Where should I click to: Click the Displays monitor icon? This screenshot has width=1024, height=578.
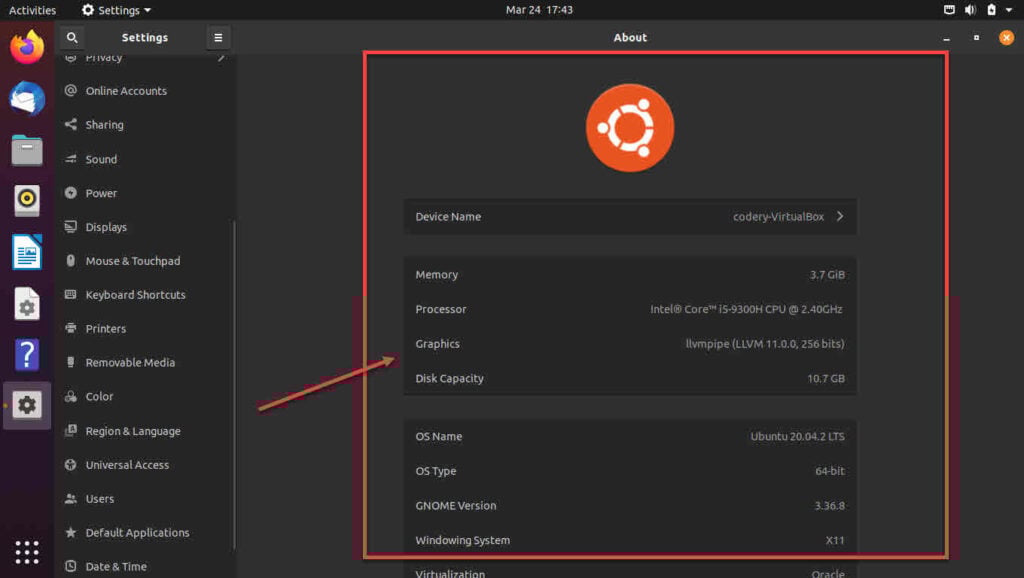pos(71,227)
